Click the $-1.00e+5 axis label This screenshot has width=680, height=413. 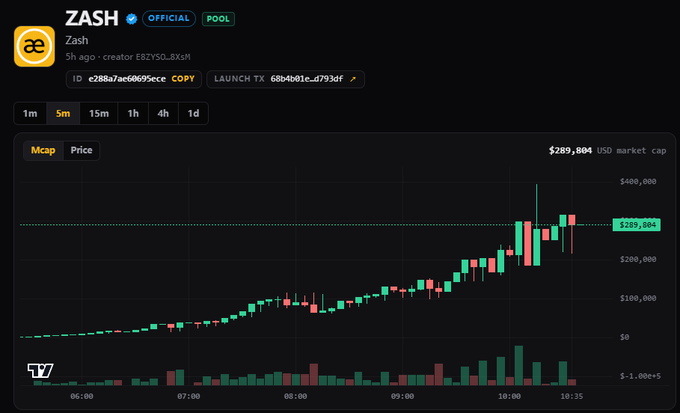[641, 376]
